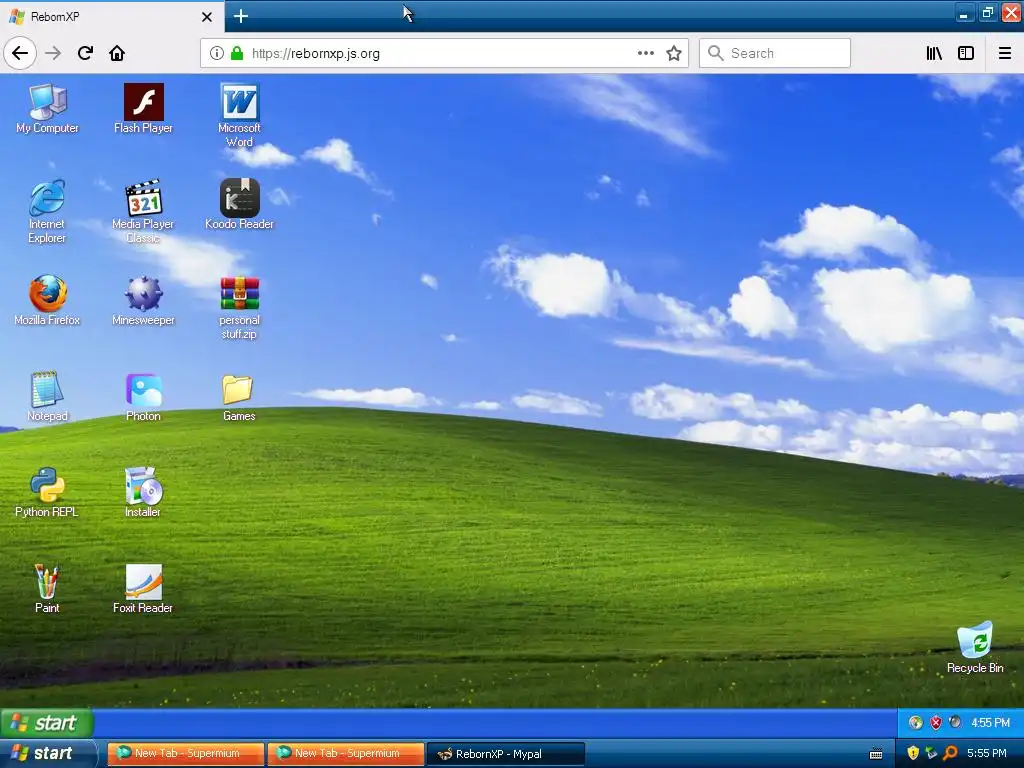The width and height of the screenshot is (1024, 768).
Task: Click the green secure padlock icon
Action: click(237, 53)
